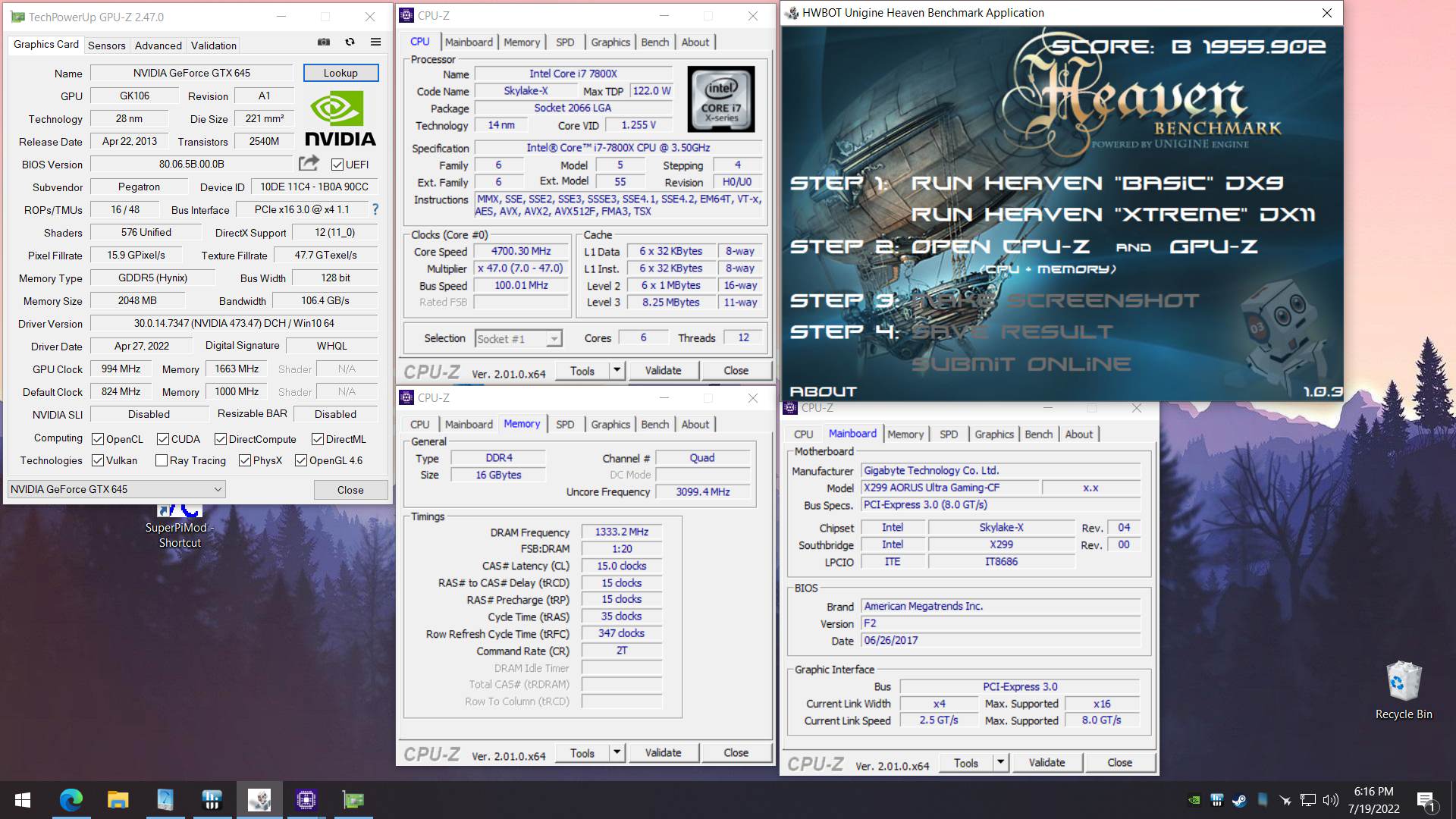Click the bus interface question mark icon

[375, 209]
